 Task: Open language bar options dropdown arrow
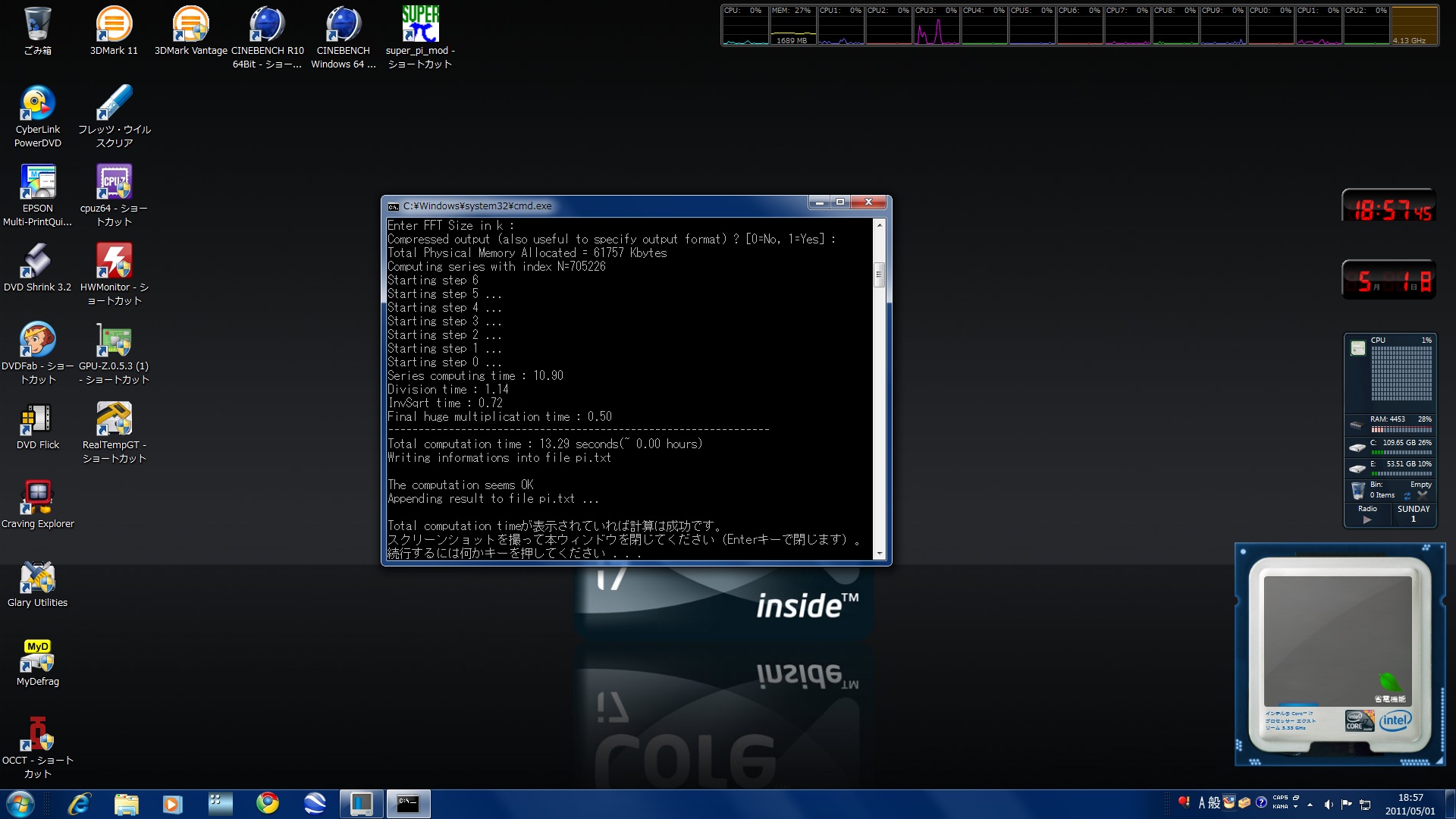point(1295,807)
